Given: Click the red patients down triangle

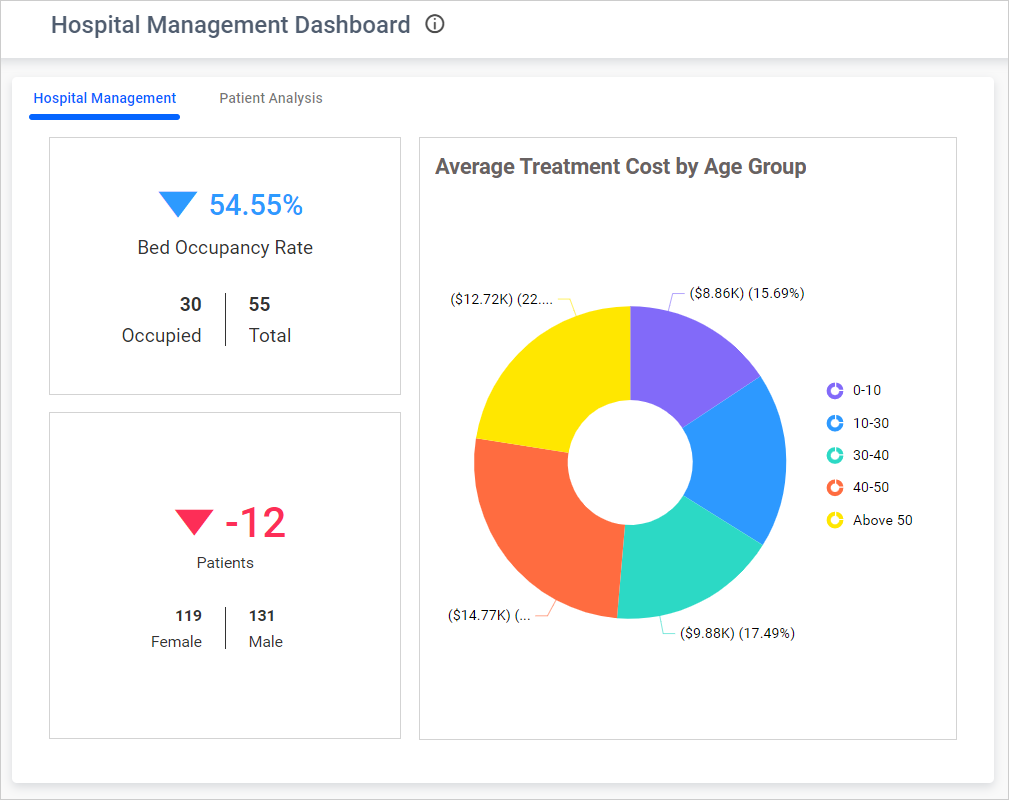Looking at the screenshot, I should point(194,523).
